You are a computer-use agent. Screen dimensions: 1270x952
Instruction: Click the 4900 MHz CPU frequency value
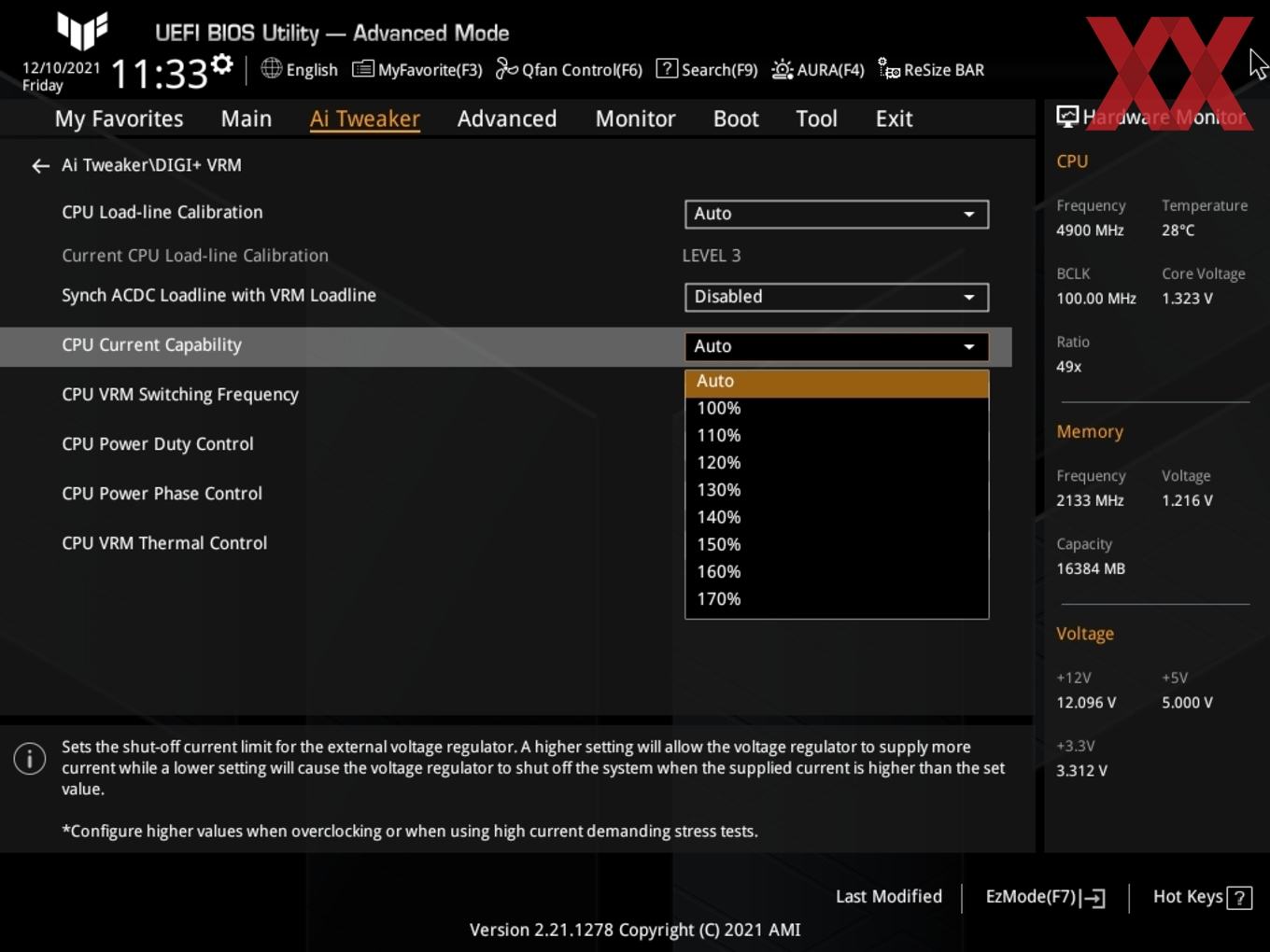(x=1090, y=230)
